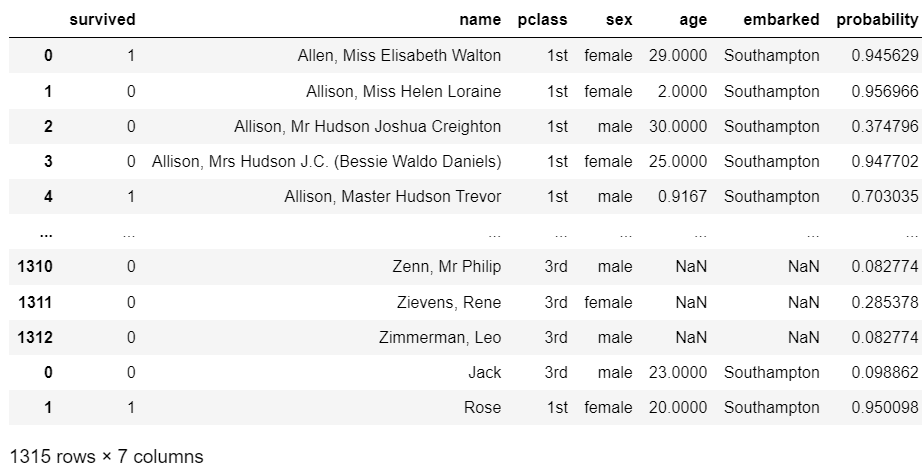
Task: Select the 'age' column header
Action: coord(693,19)
